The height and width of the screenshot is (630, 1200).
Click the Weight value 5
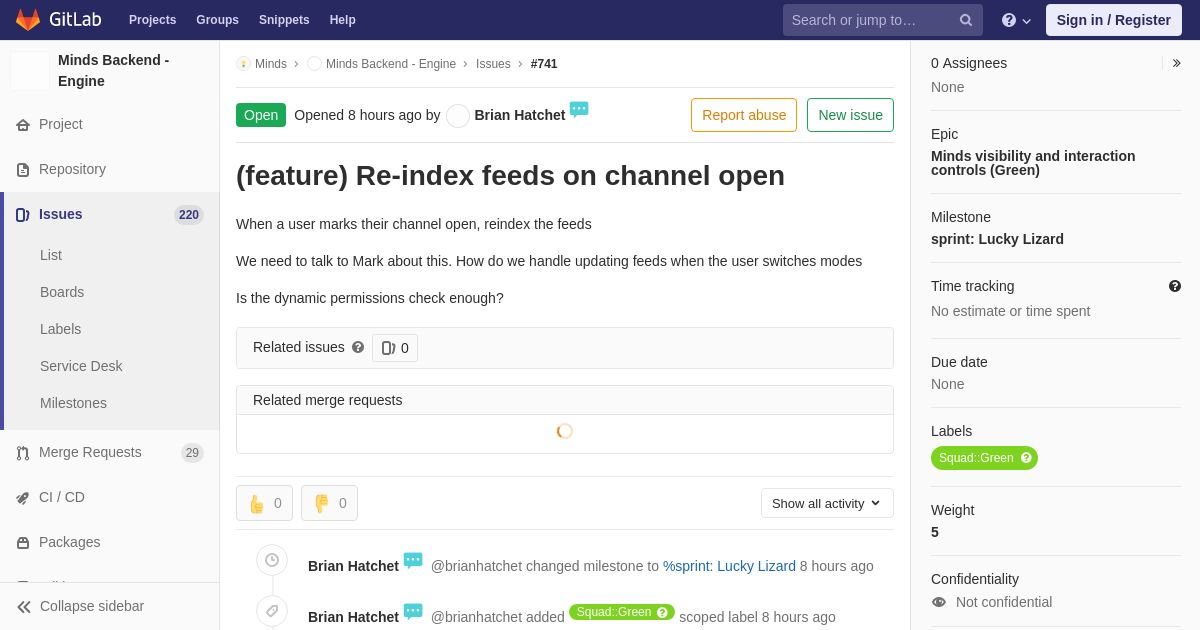[x=935, y=532]
